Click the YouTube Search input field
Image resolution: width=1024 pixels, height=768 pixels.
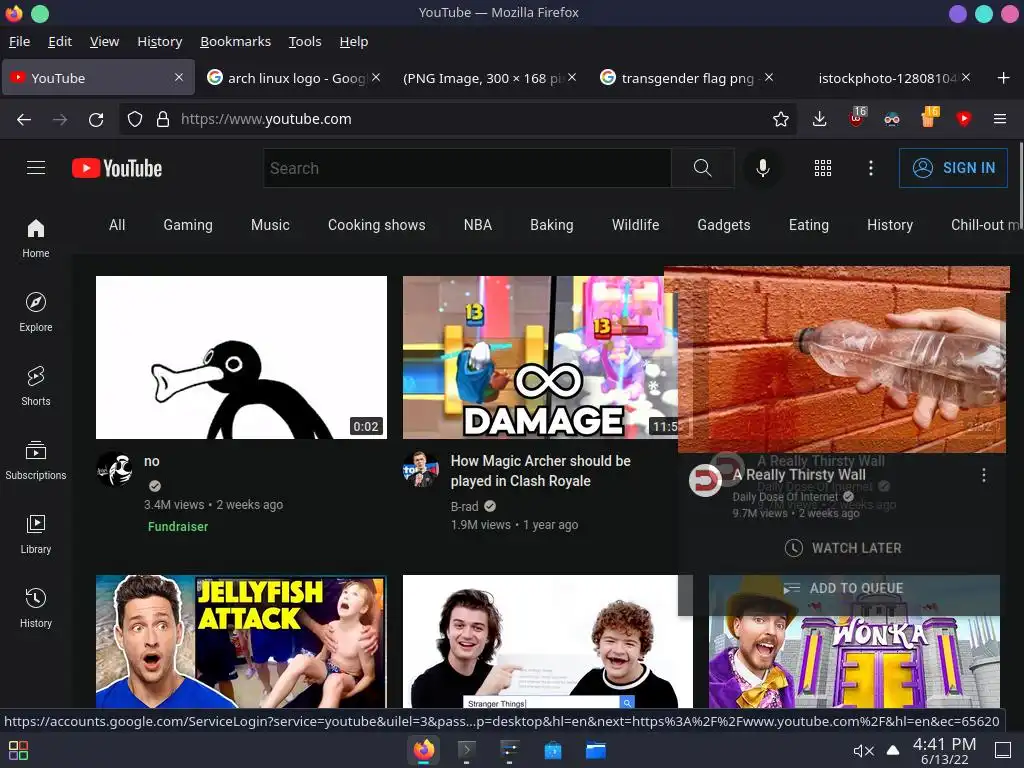[x=468, y=168]
